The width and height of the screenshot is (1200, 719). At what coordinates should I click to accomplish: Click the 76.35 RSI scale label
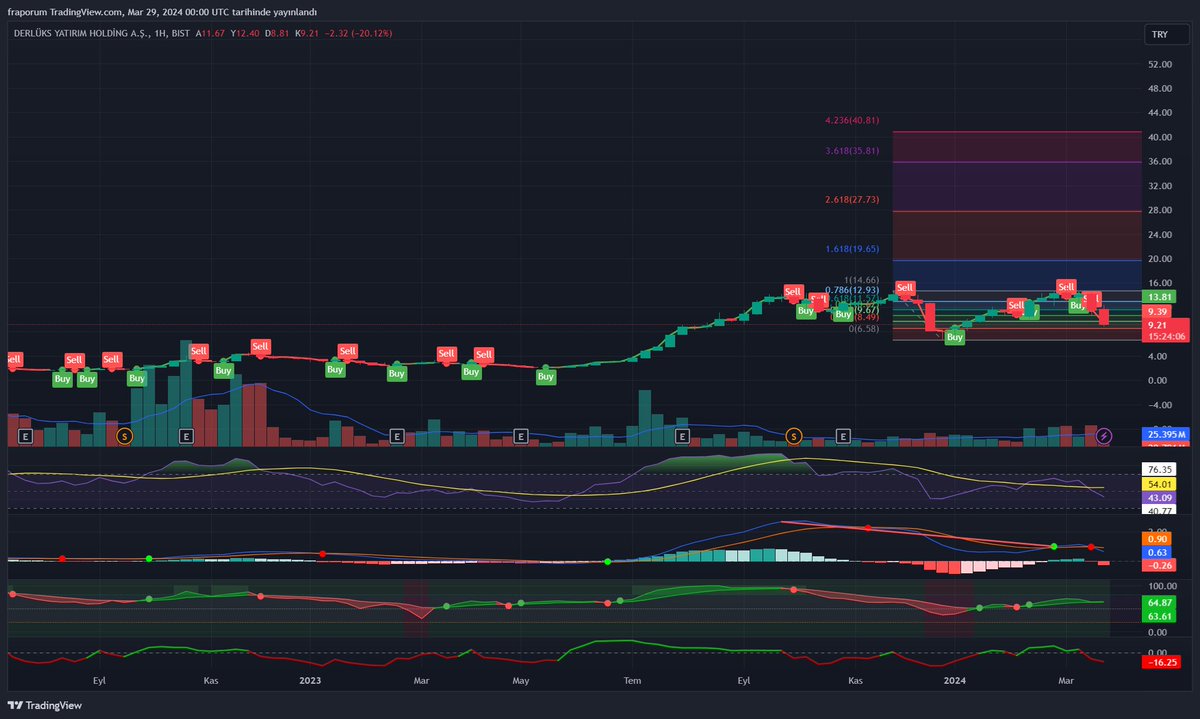click(x=1160, y=469)
